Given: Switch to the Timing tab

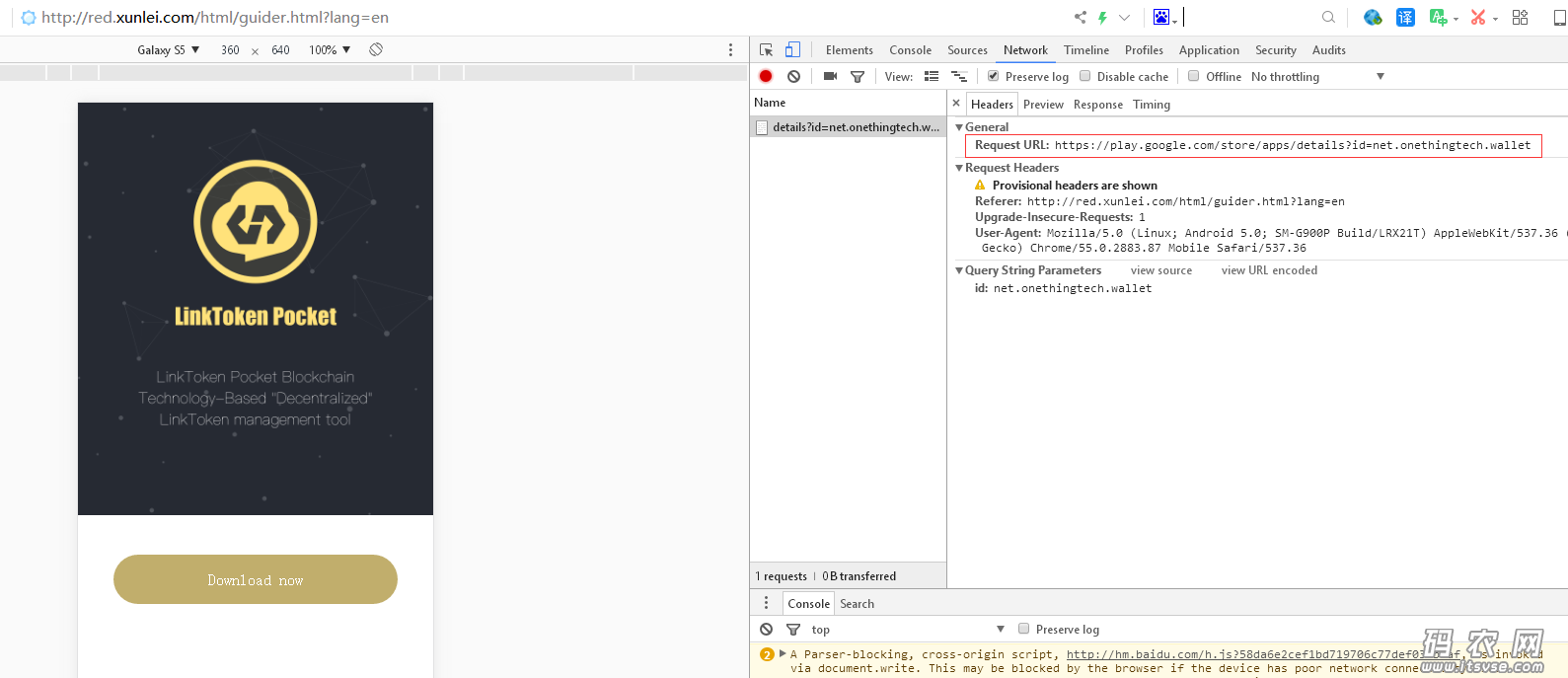Looking at the screenshot, I should [x=1151, y=104].
